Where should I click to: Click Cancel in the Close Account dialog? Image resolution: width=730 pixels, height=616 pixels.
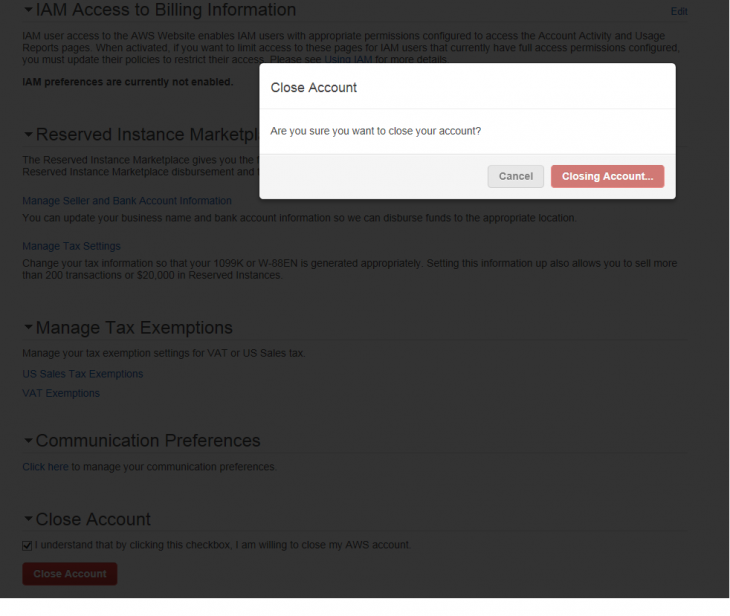tap(515, 176)
